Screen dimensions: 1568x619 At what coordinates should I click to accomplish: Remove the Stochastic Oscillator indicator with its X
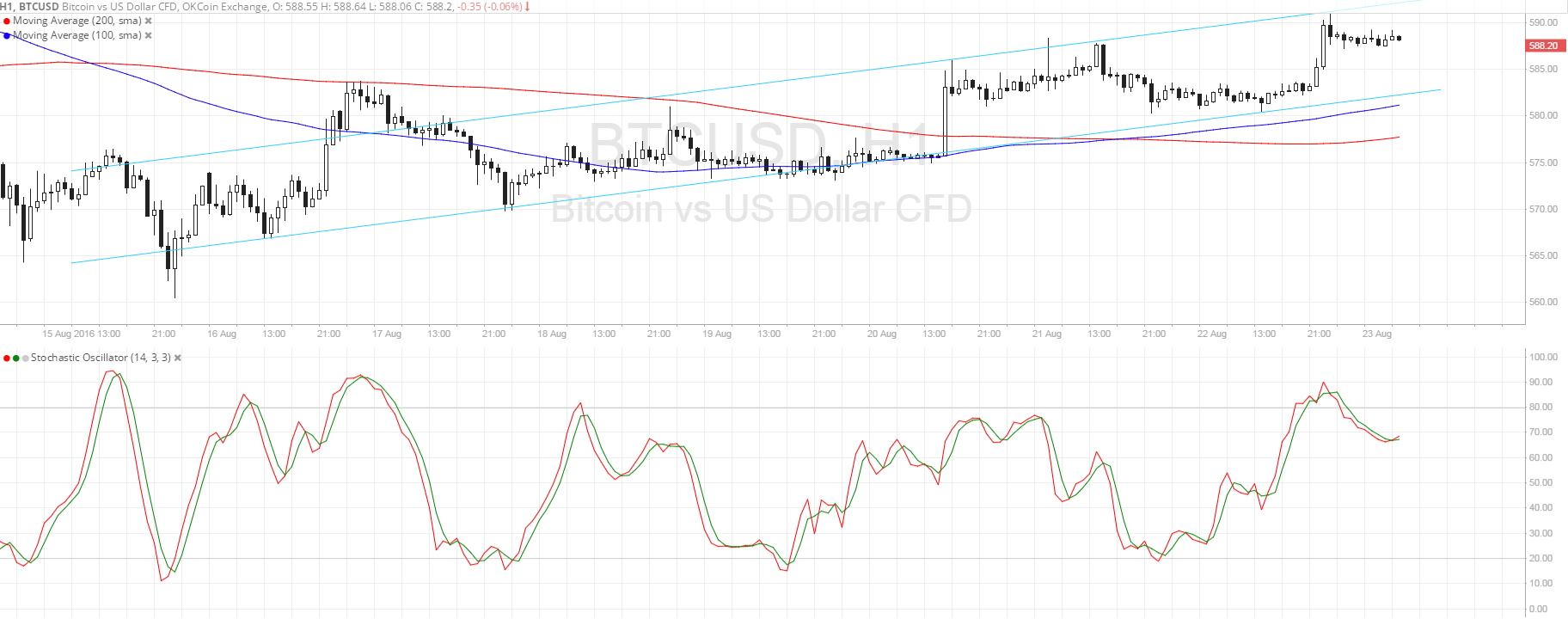coord(178,358)
